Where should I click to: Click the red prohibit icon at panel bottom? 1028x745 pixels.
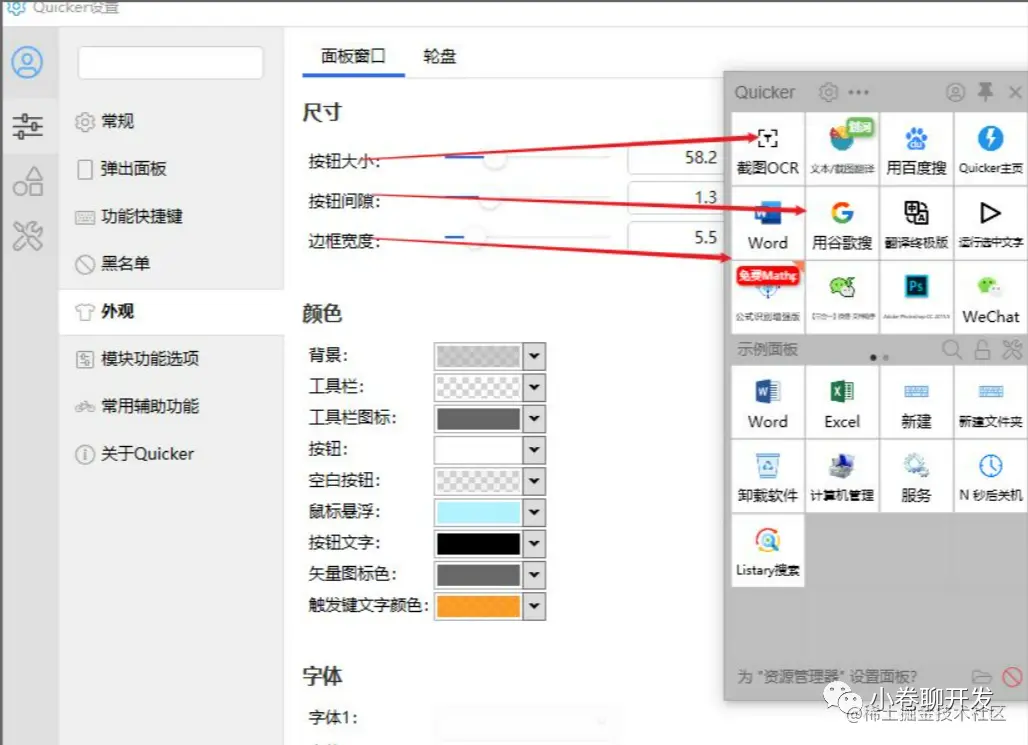tap(1012, 676)
